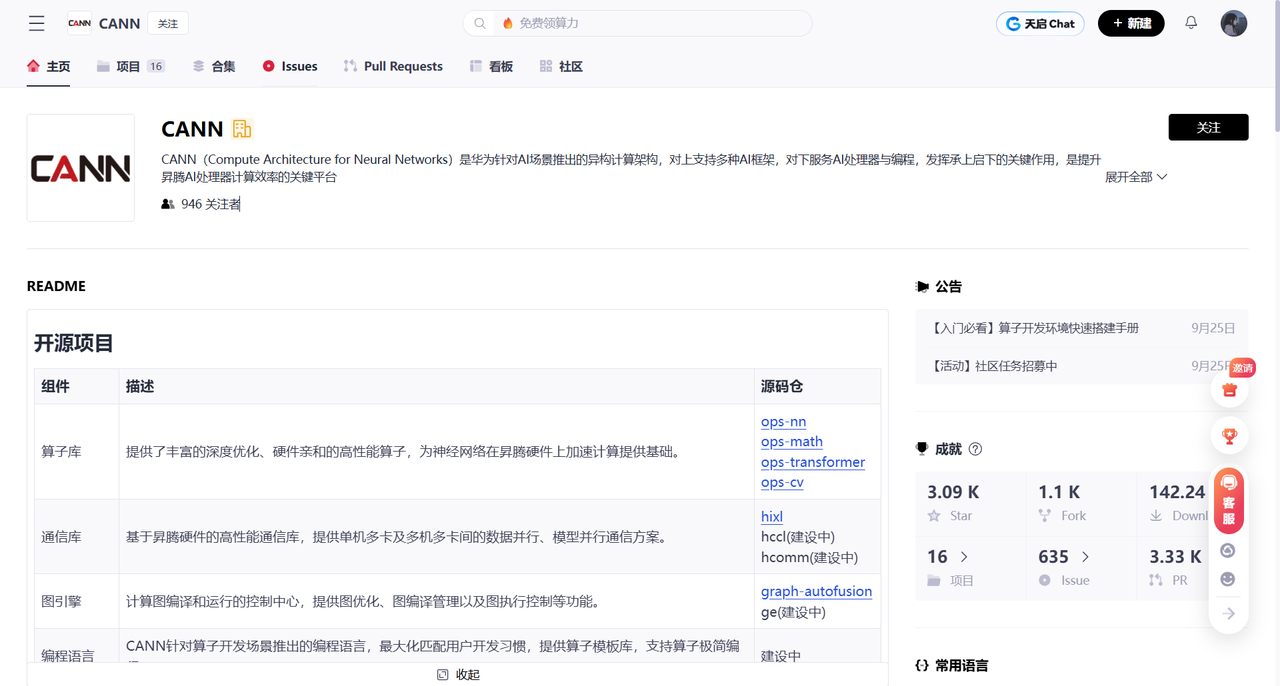Viewport: 1280px width, 686px height.
Task: Click the circular refresh floating icon
Action: pyautogui.click(x=1228, y=551)
